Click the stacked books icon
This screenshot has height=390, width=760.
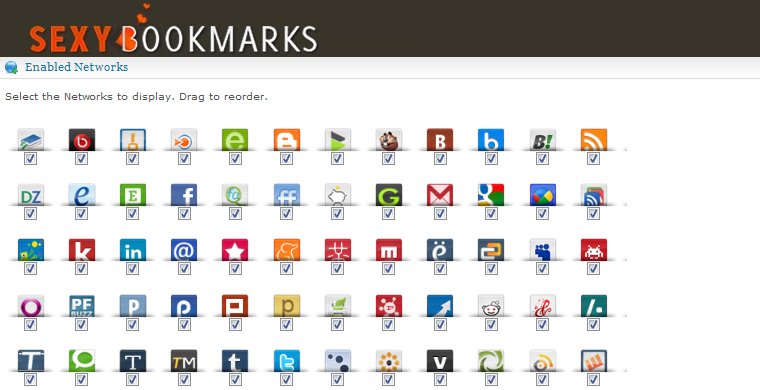[31, 140]
